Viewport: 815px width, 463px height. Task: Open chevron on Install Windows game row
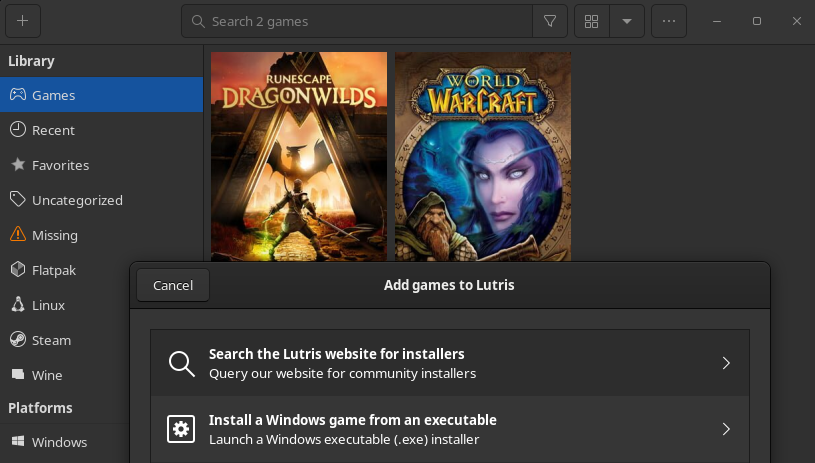(x=726, y=429)
